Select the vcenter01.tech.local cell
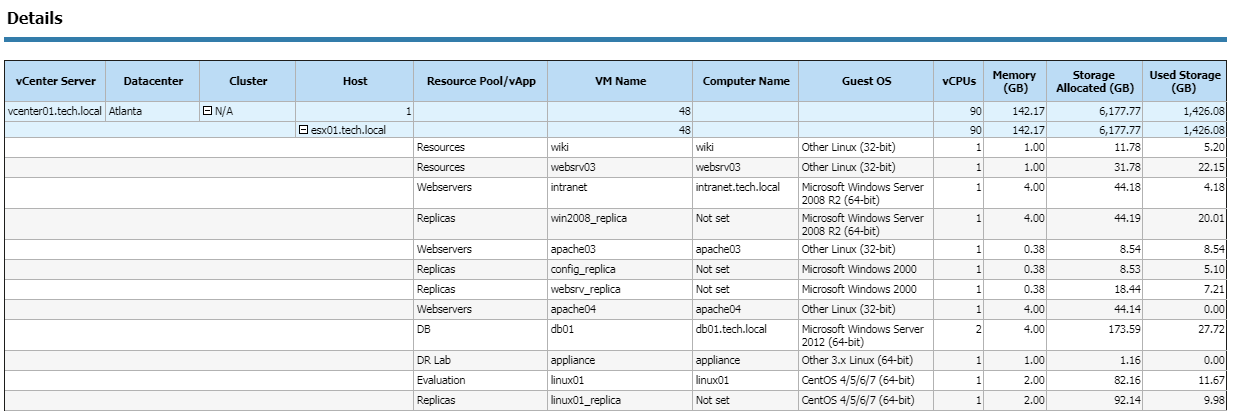Screen dimensions: 1234x414 click(x=54, y=111)
